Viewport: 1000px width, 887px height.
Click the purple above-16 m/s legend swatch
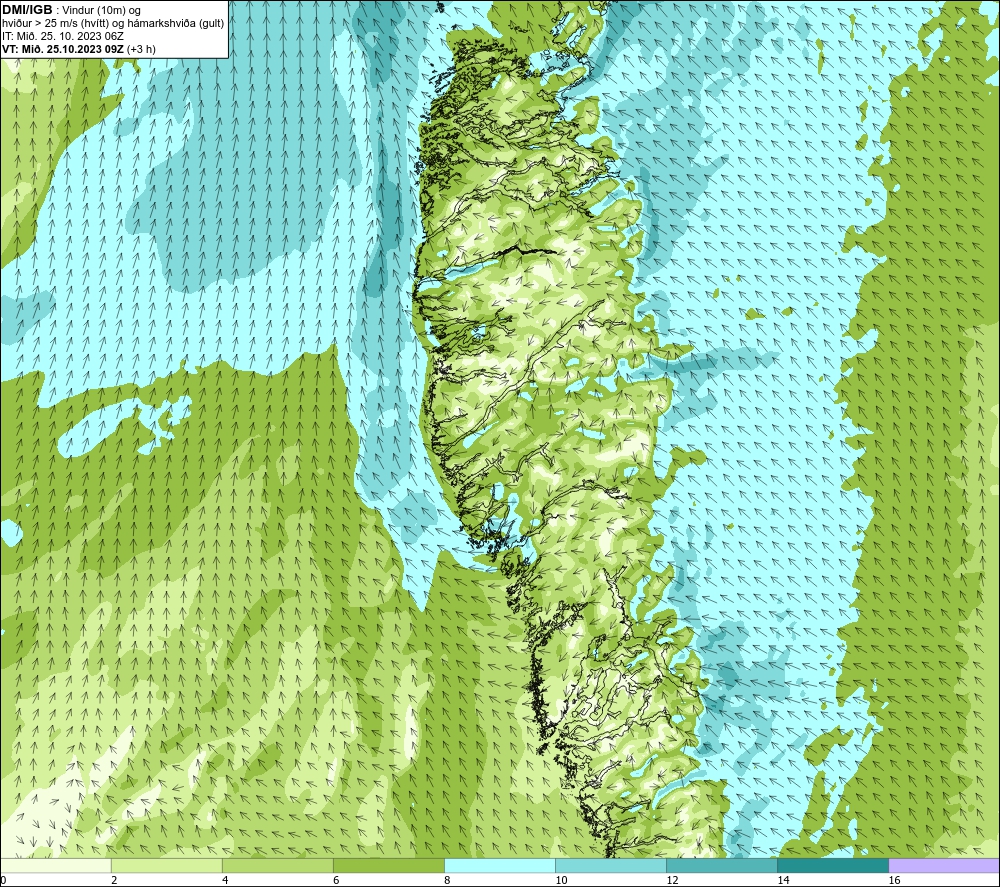tap(944, 866)
